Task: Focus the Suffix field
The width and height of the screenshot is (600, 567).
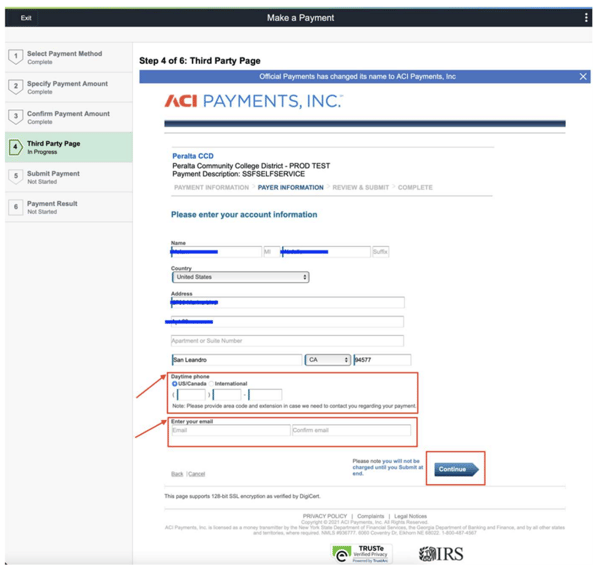Action: (380, 252)
